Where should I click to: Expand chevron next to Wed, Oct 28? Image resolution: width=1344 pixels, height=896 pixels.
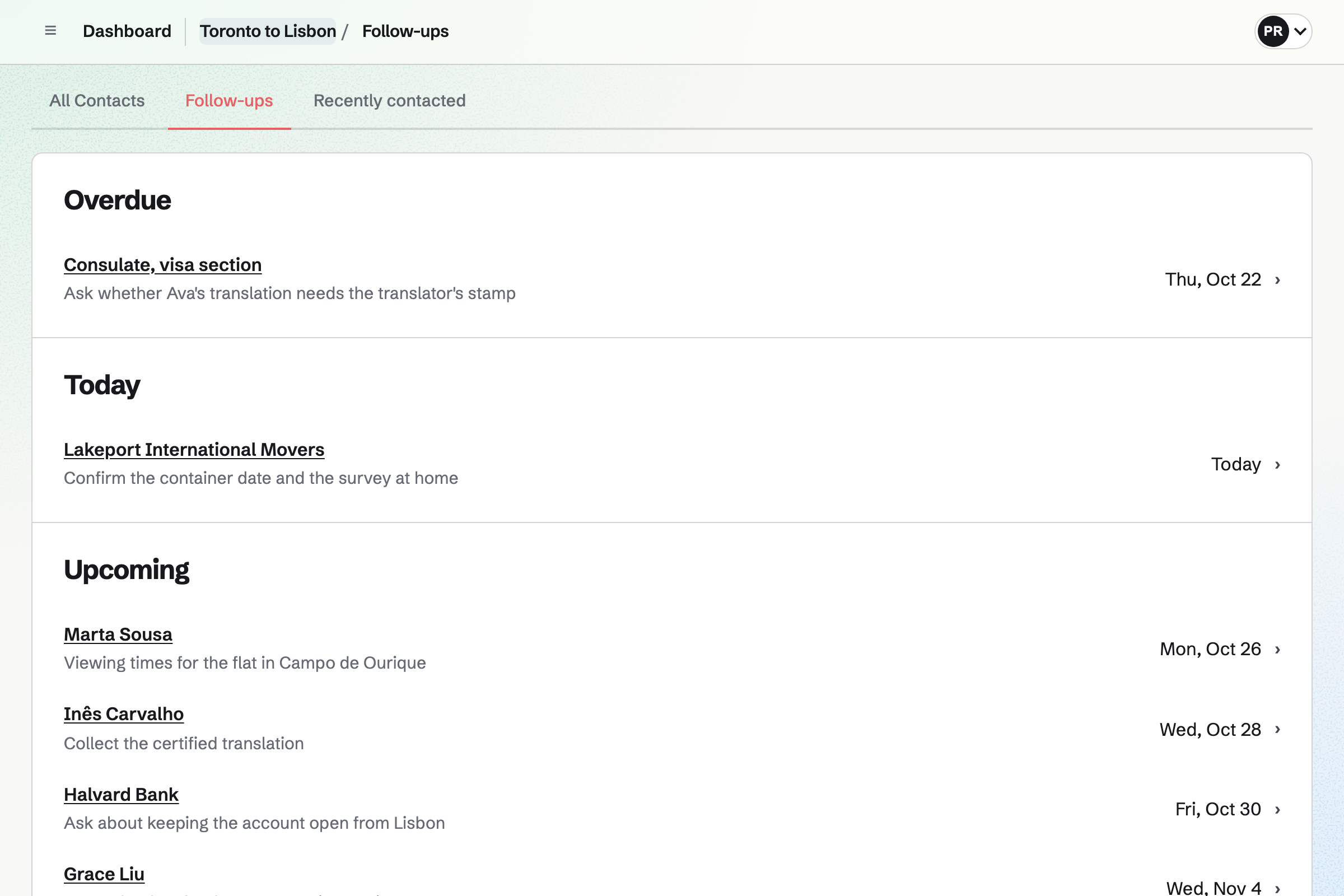point(1278,729)
